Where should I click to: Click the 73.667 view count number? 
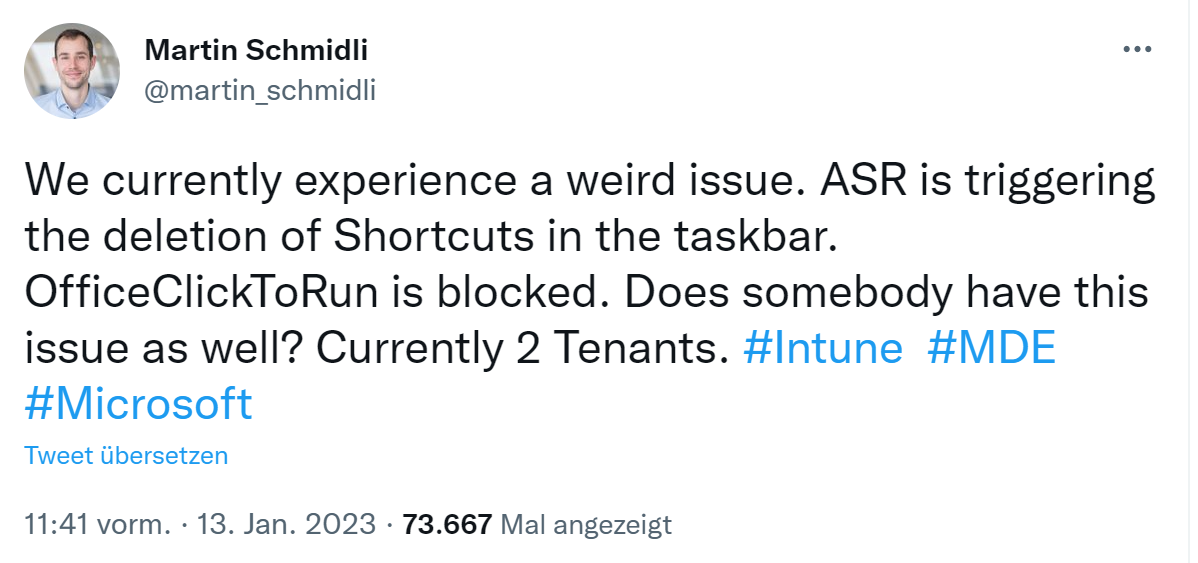pos(447,524)
